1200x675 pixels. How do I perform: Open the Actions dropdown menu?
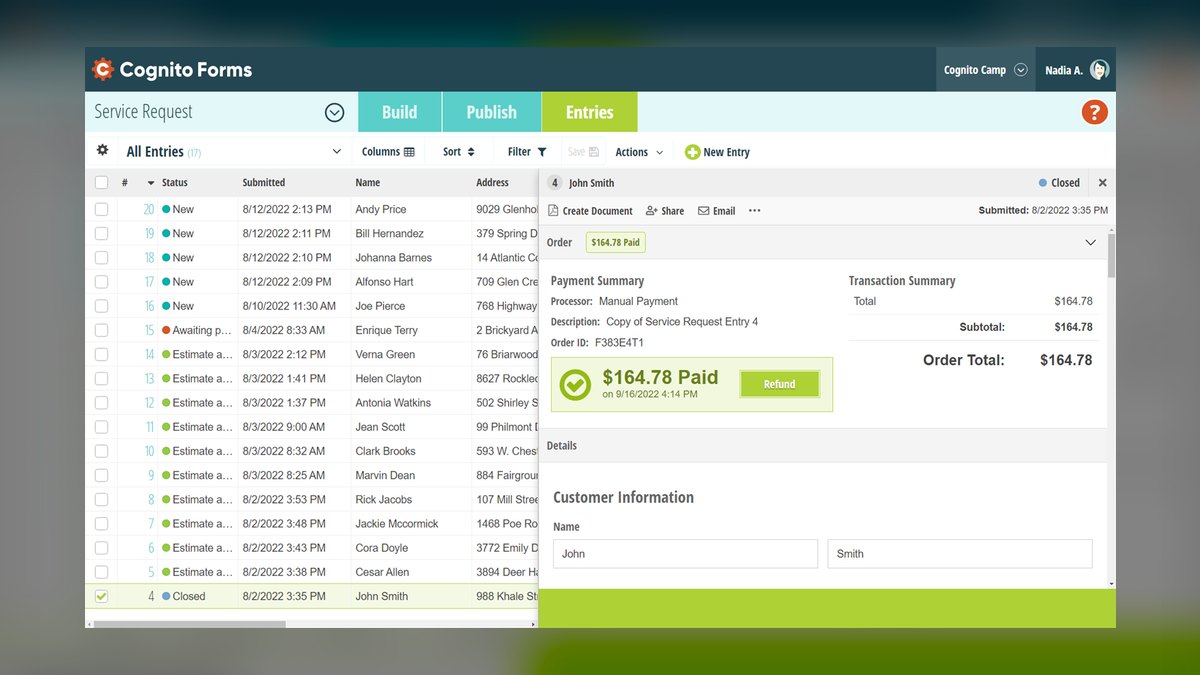639,152
